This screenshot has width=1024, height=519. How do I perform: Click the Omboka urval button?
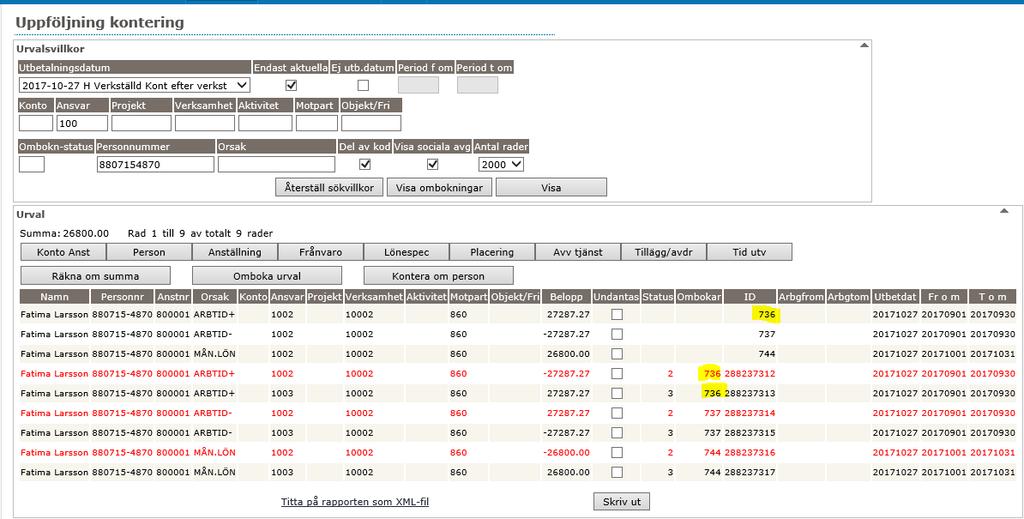point(267,275)
